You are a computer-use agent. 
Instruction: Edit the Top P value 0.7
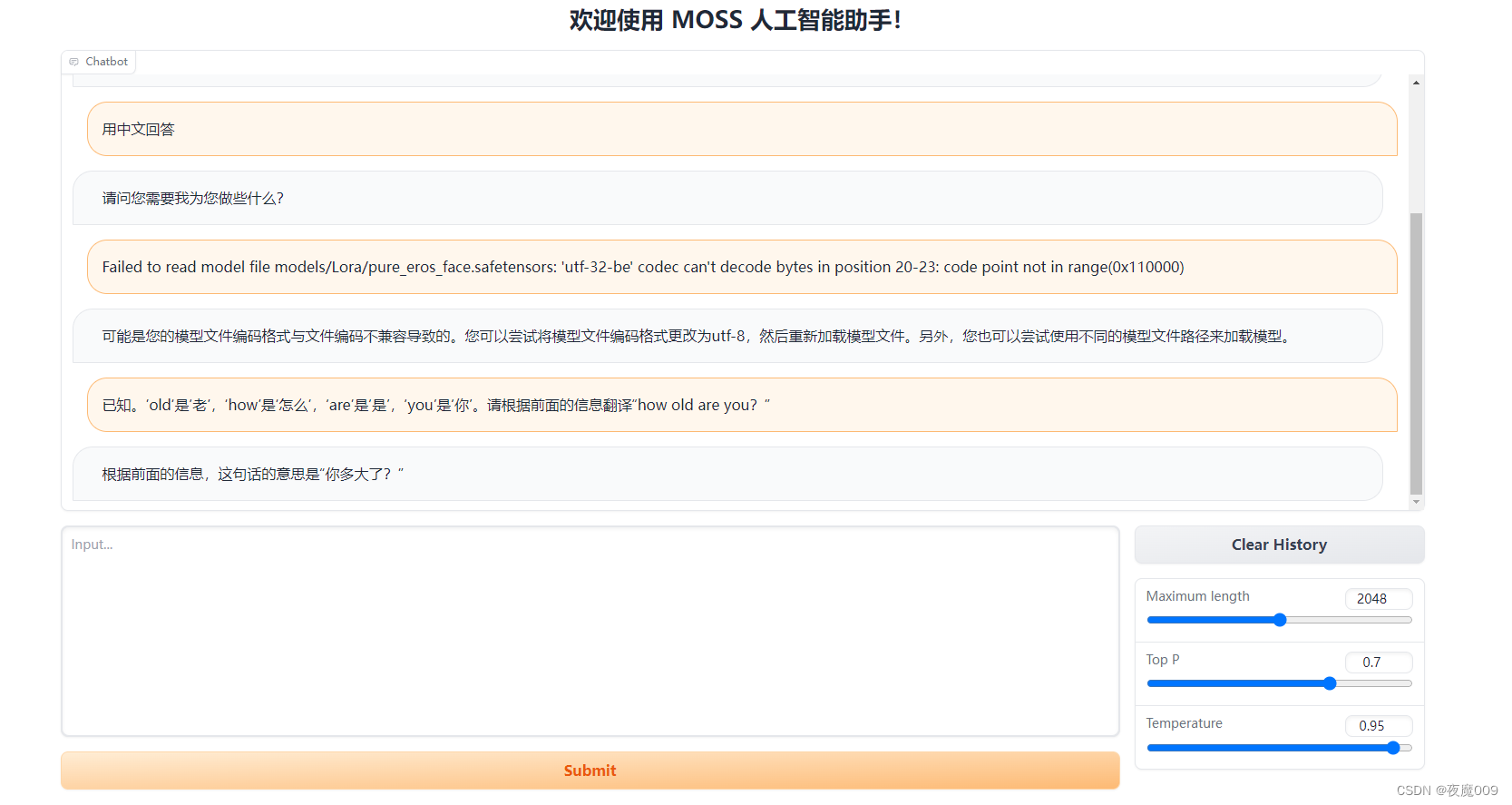coord(1379,663)
